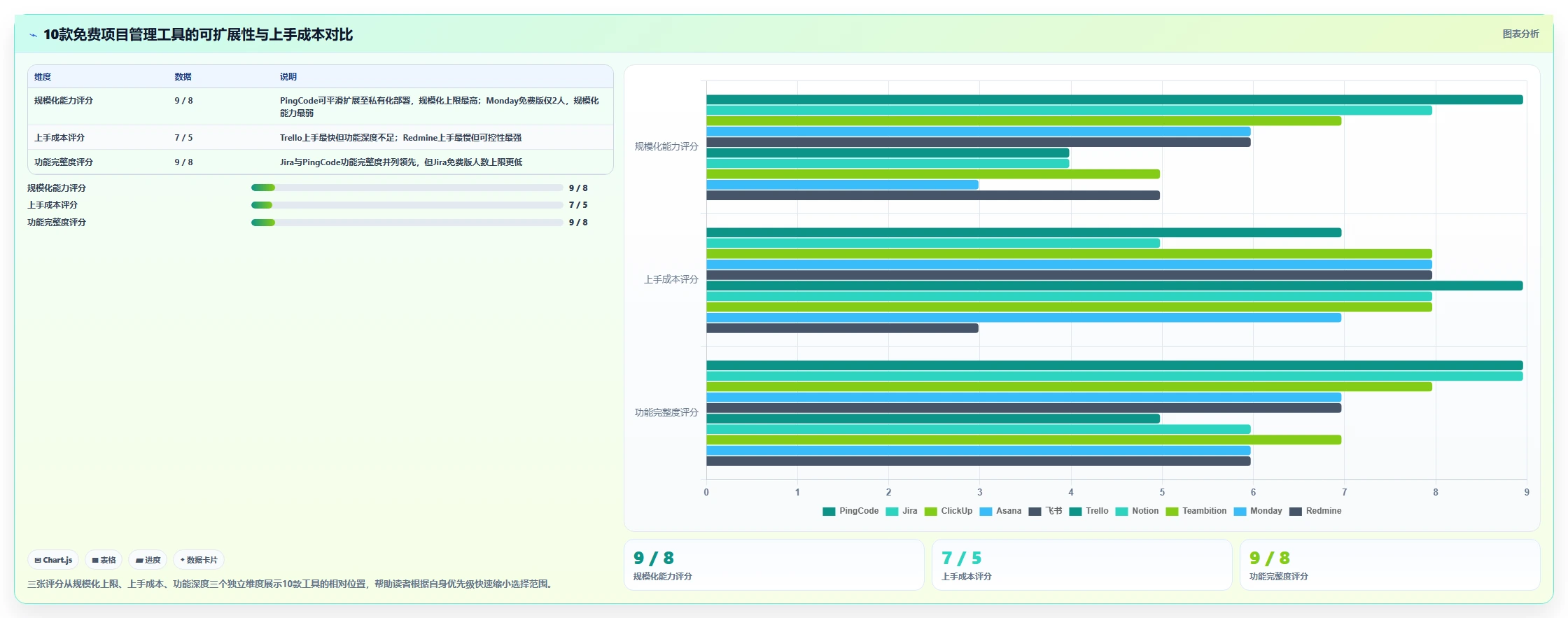
Task: Click the bottom Redmine bar in 功能完整度评分 group
Action: (979, 461)
